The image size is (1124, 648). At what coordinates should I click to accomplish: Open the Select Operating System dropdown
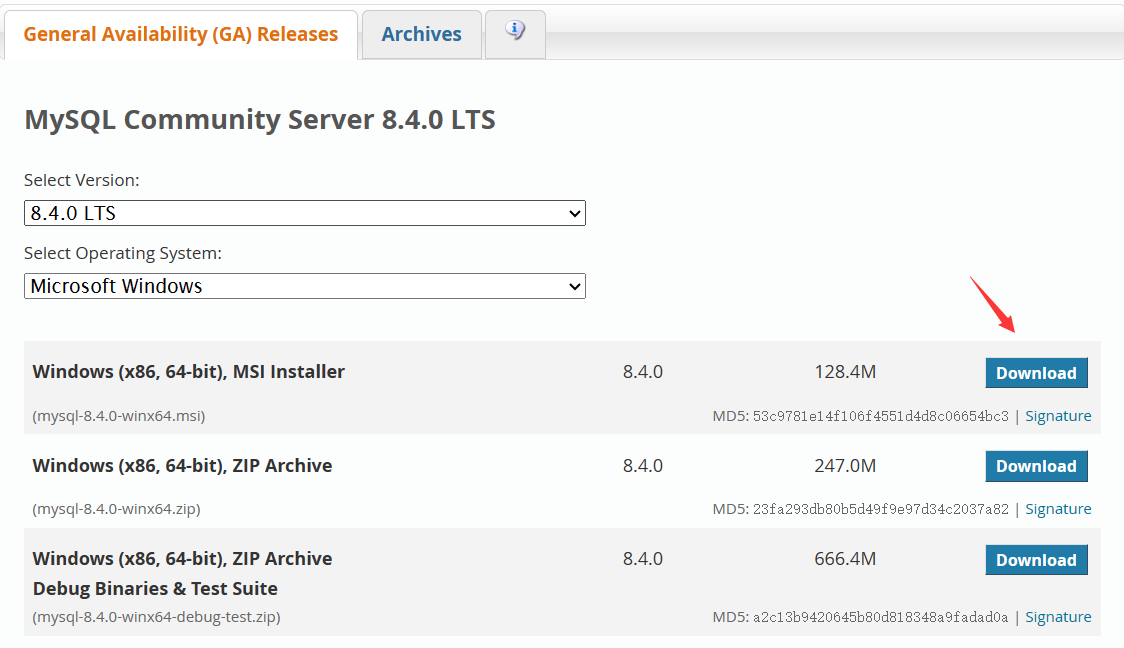(x=304, y=286)
